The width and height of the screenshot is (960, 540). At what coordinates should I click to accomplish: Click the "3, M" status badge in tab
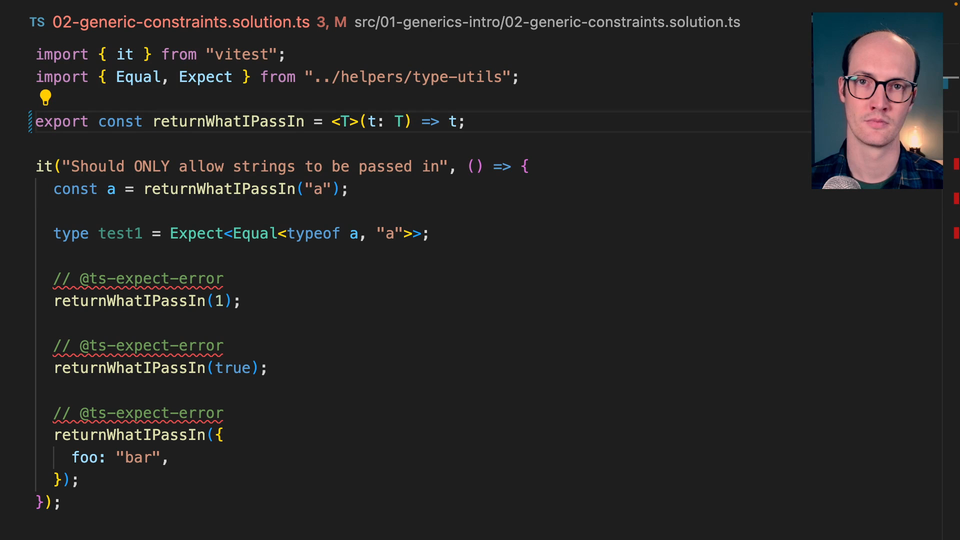[331, 21]
